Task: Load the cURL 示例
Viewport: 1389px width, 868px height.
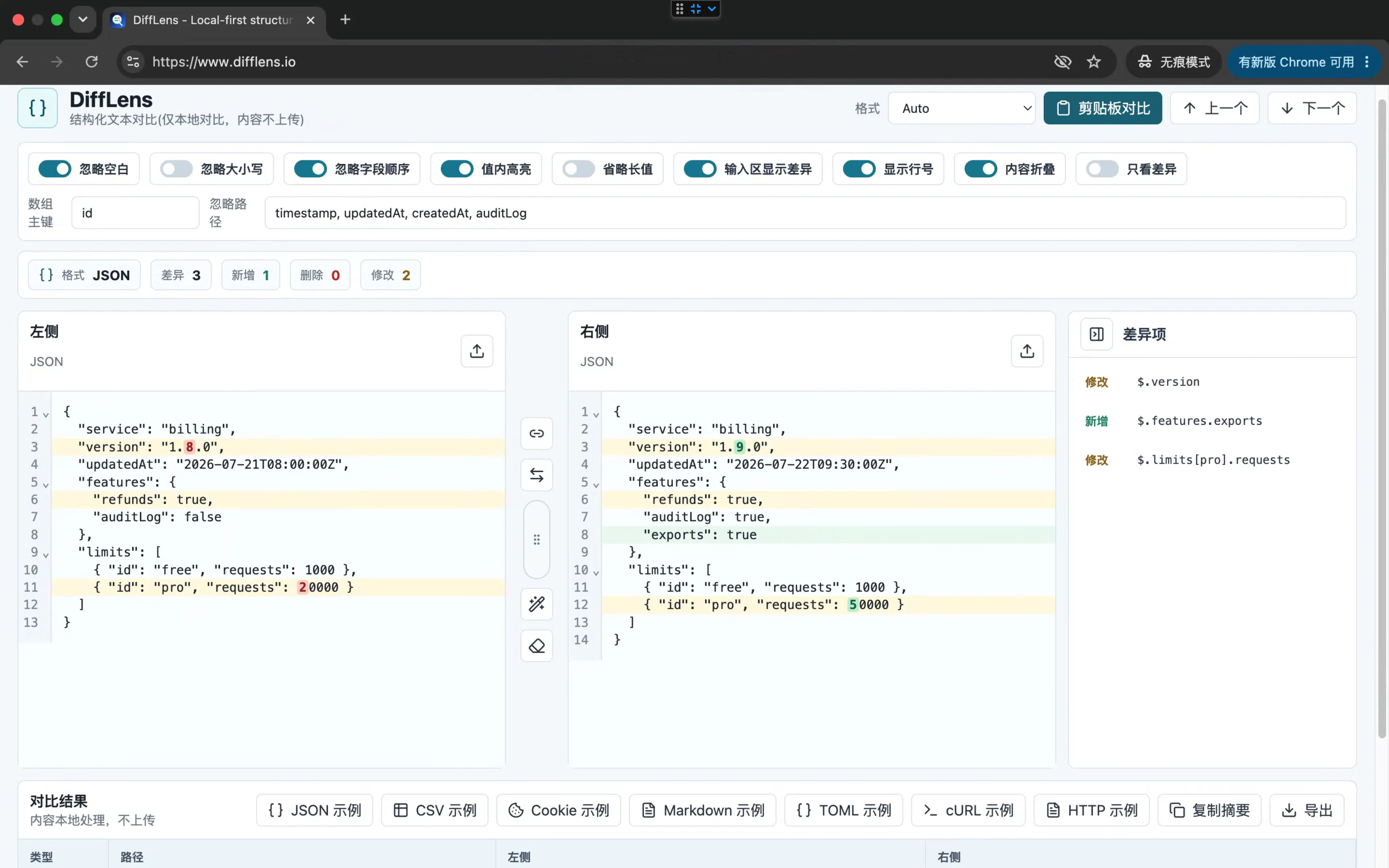Action: [x=968, y=810]
